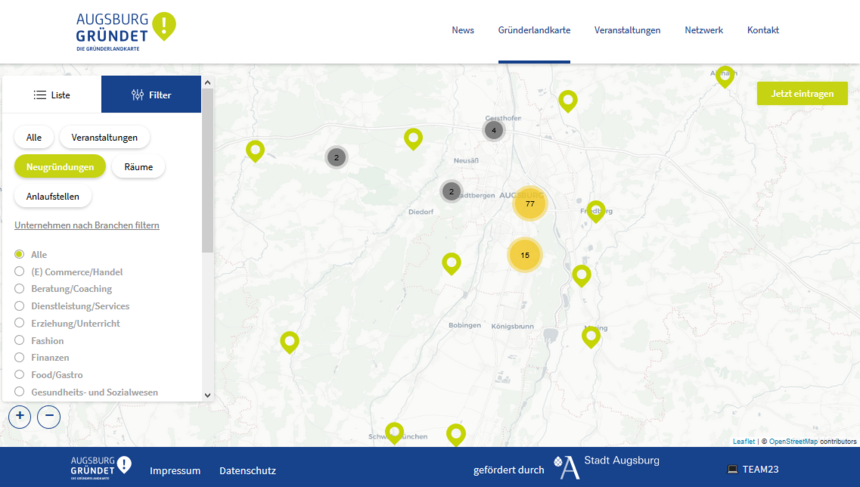Click the map pin below the Jetzt eintragen button's left, northeast of Gersthofen
The height and width of the screenshot is (487, 860).
[x=568, y=101]
